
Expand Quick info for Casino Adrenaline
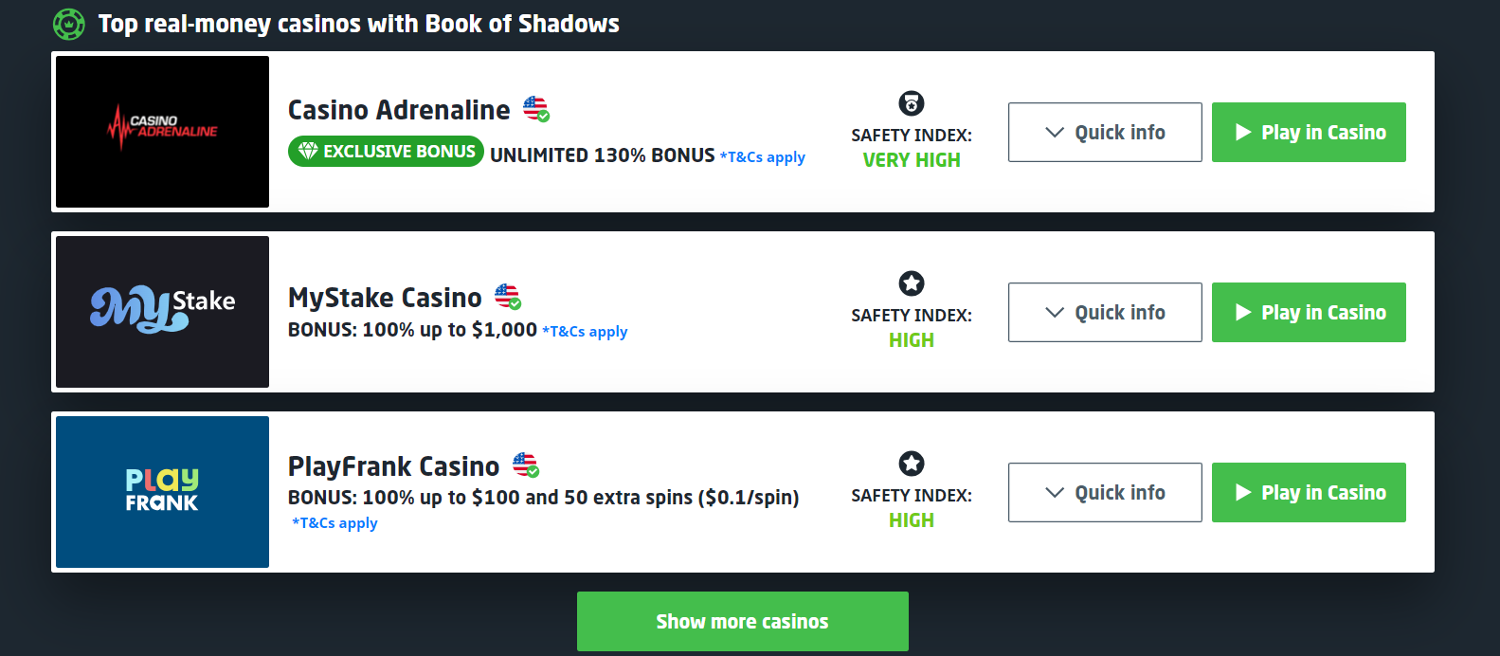click(1104, 132)
